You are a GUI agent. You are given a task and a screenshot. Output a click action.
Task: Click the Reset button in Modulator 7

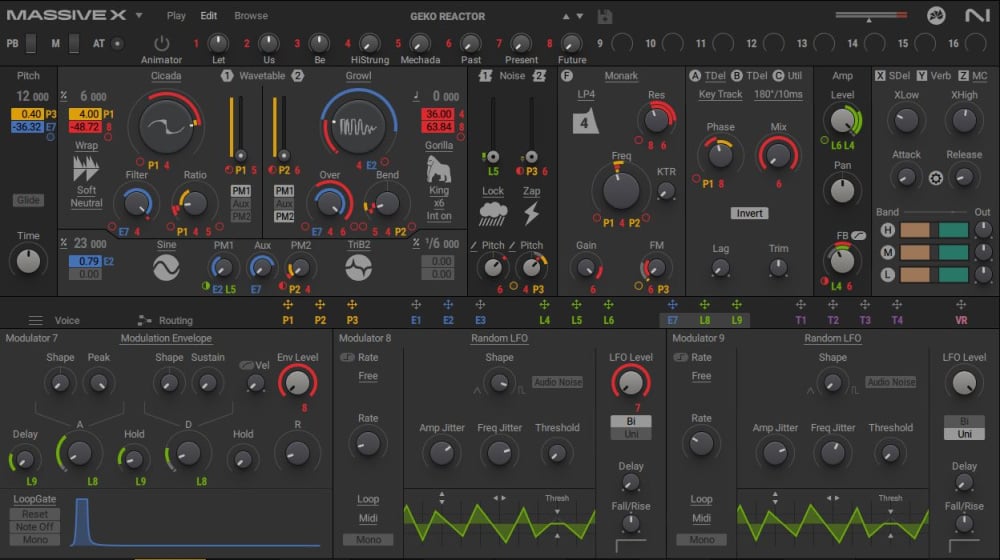click(35, 514)
